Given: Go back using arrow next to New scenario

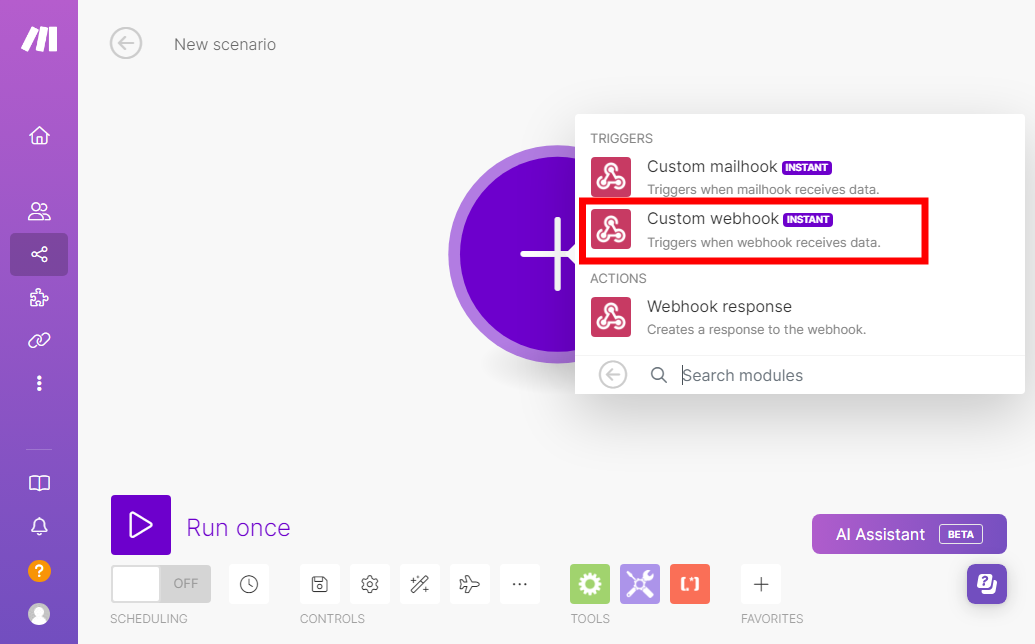Looking at the screenshot, I should 125,44.
